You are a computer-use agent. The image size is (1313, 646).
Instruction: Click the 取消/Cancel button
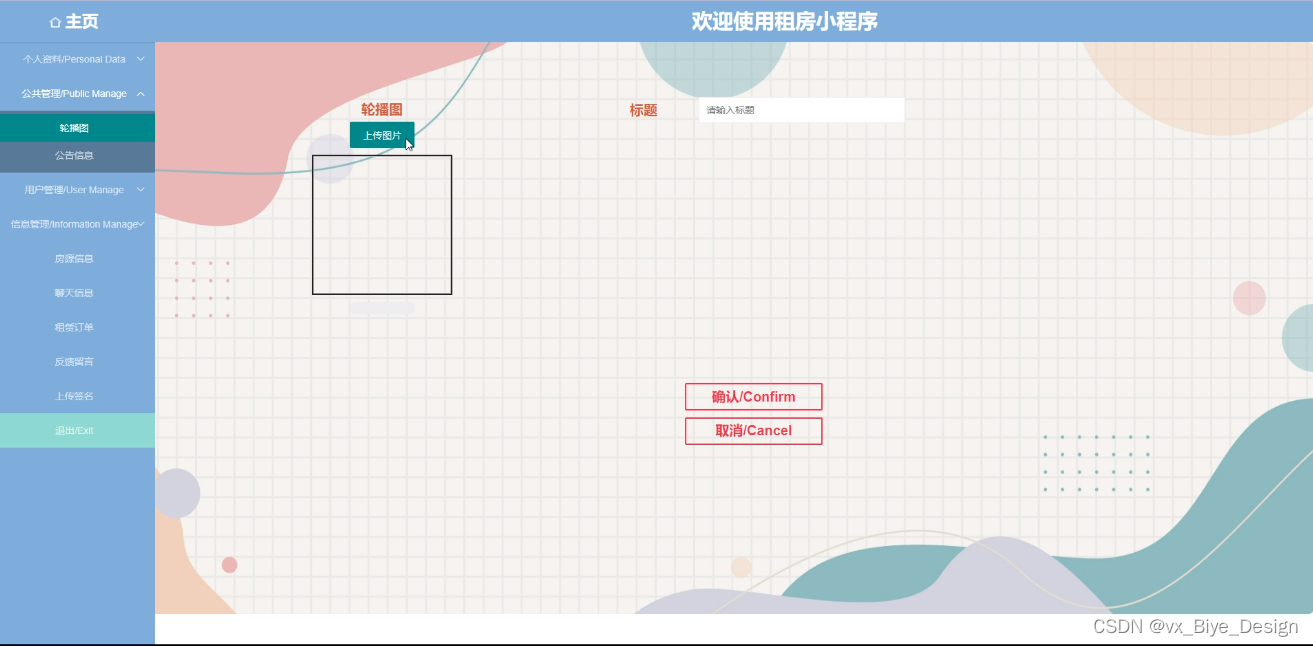click(753, 431)
